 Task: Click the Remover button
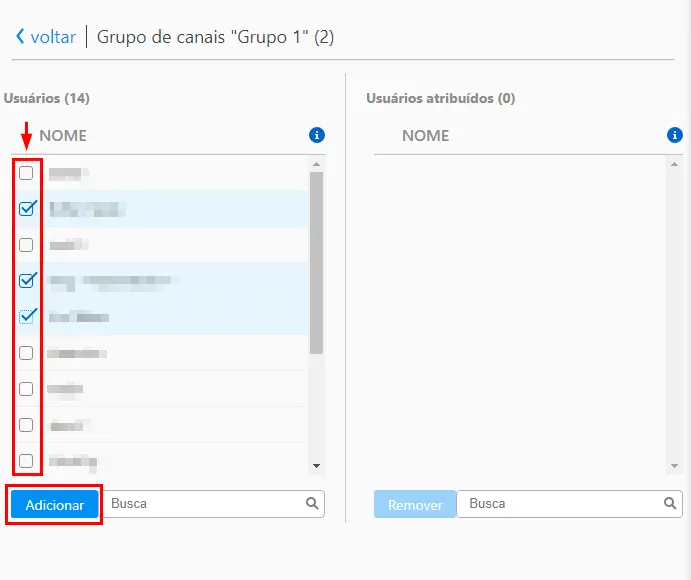[415, 504]
